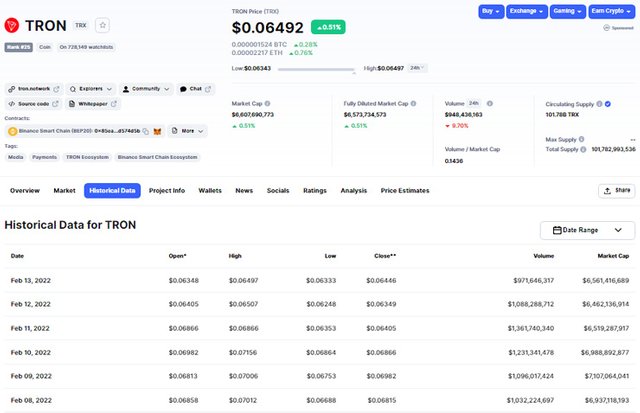Switch to the Market tab

coord(64,191)
